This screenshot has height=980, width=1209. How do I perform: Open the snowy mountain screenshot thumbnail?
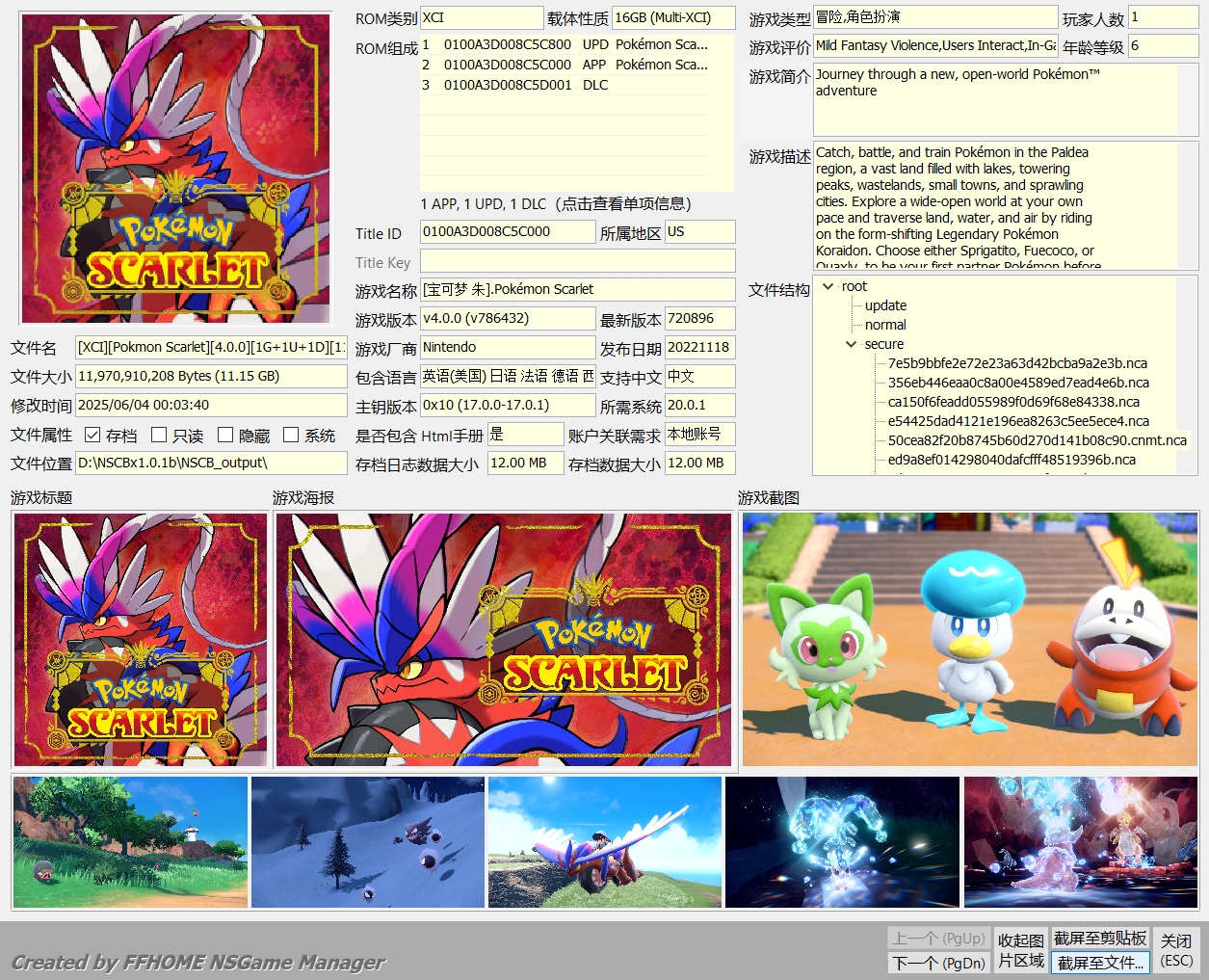click(x=368, y=842)
